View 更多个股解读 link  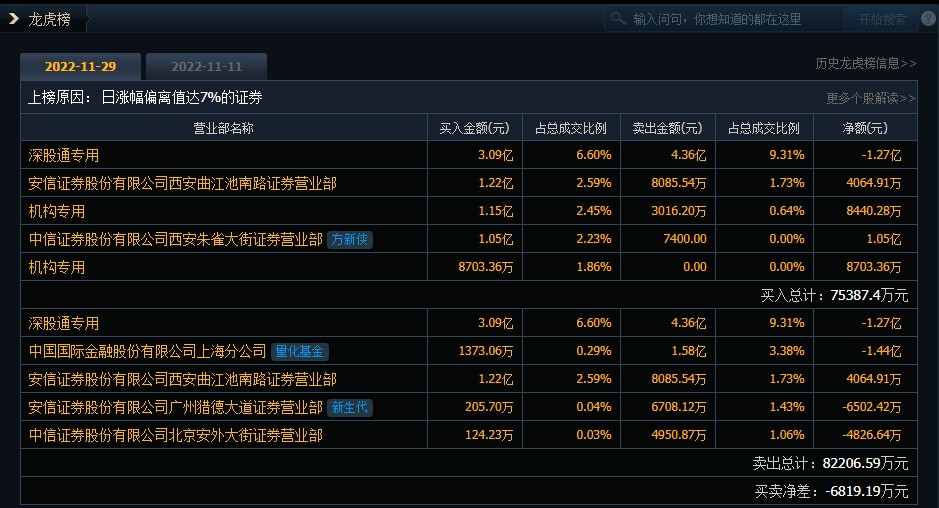[870, 98]
